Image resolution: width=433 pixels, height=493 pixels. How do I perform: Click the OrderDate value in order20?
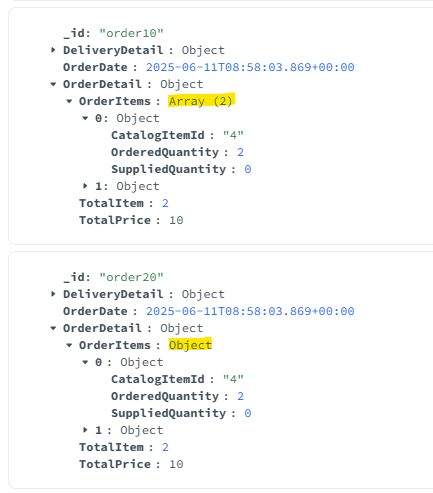point(250,311)
